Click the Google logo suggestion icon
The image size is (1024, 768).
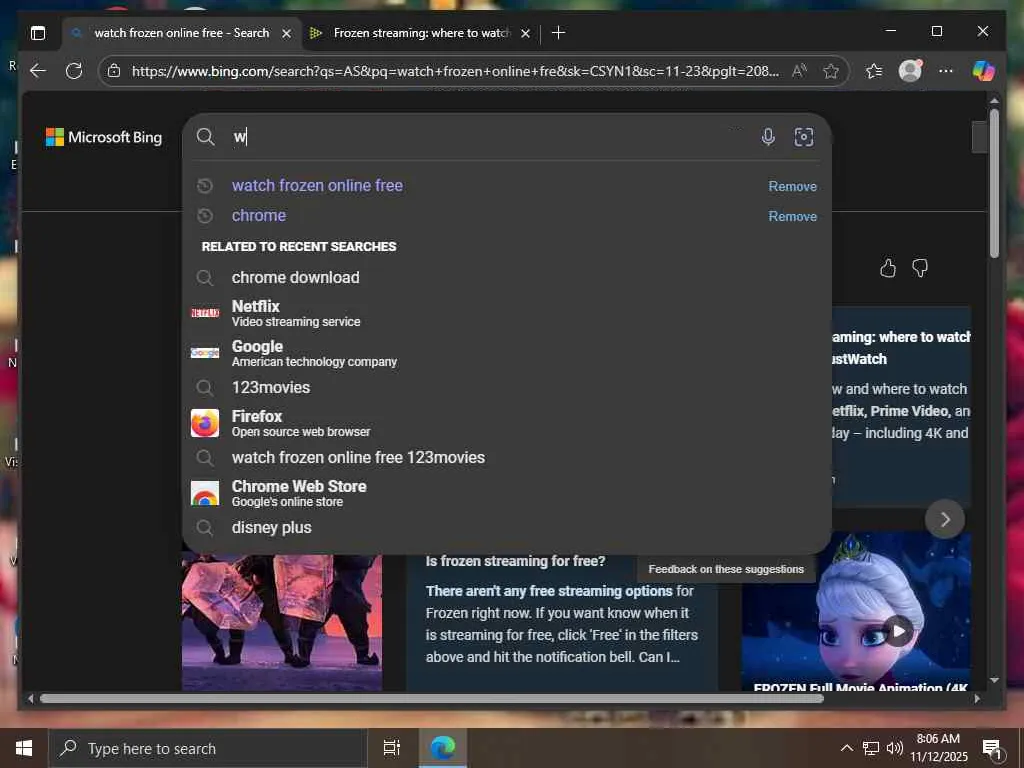(x=204, y=353)
